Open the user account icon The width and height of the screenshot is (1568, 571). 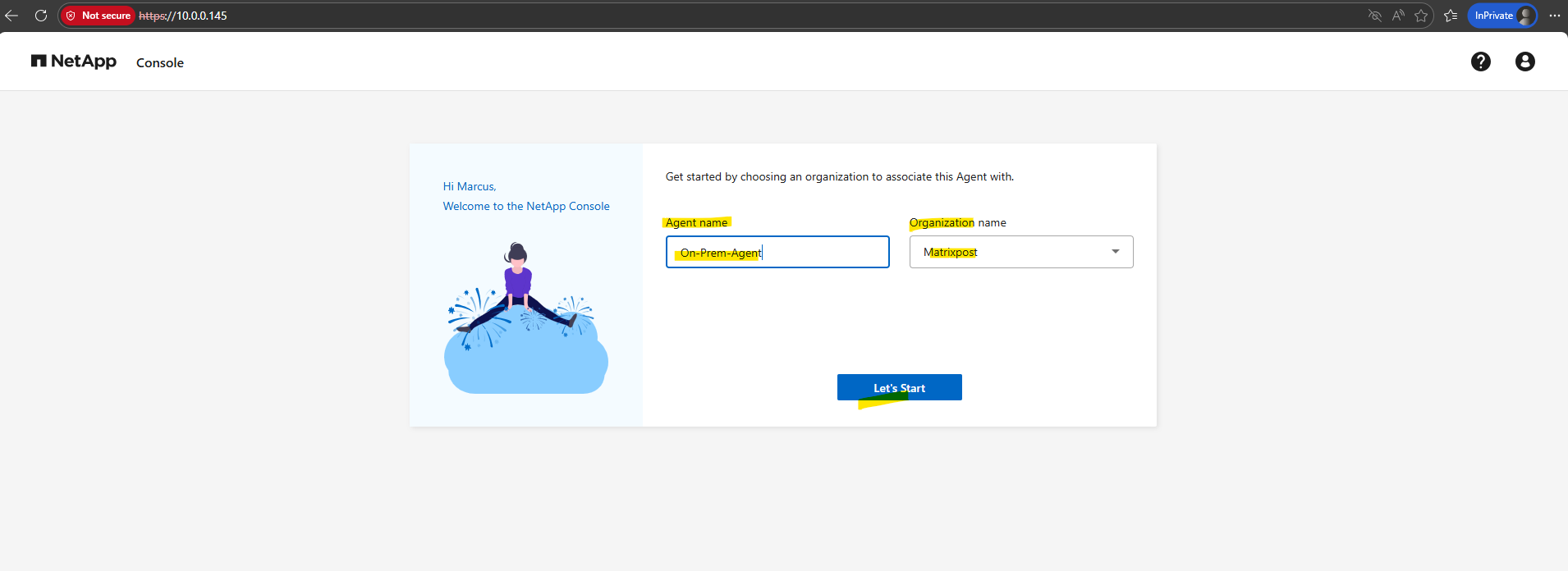pyautogui.click(x=1525, y=62)
